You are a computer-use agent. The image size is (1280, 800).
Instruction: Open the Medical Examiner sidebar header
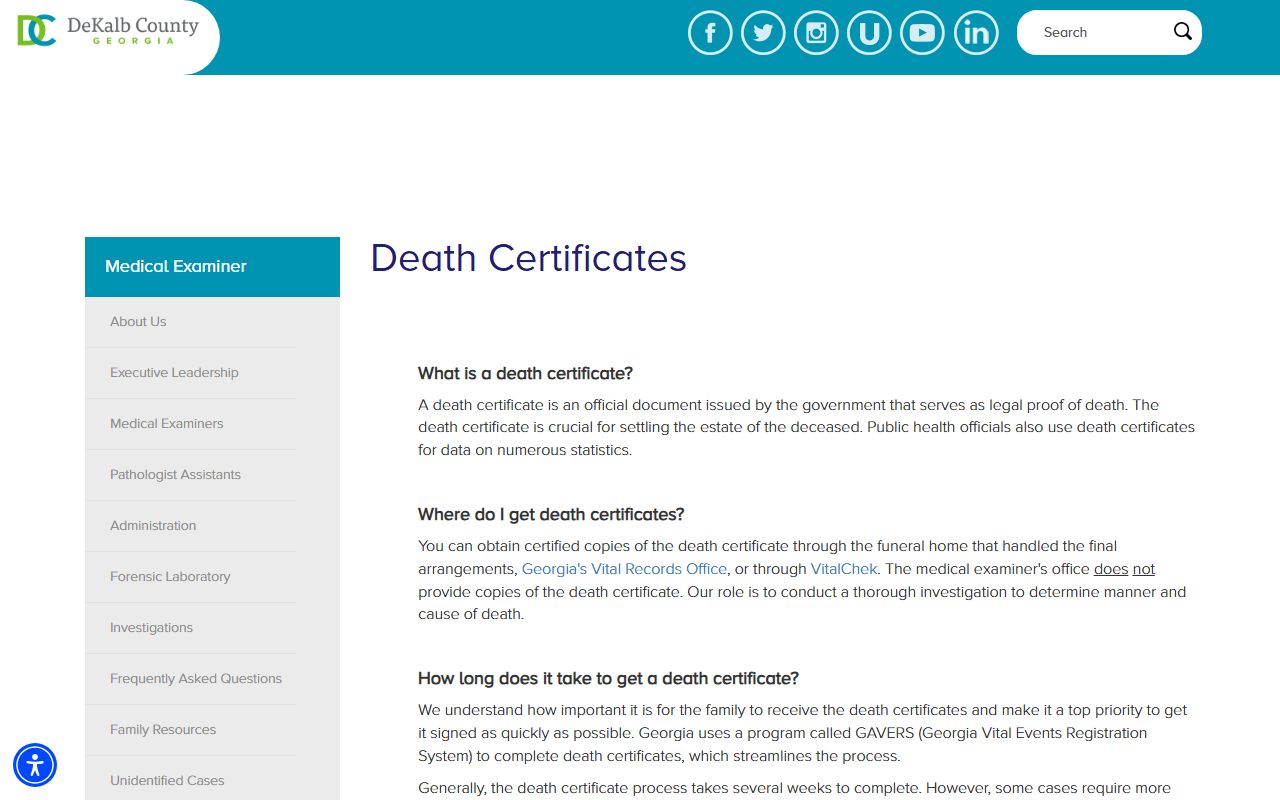tap(212, 267)
